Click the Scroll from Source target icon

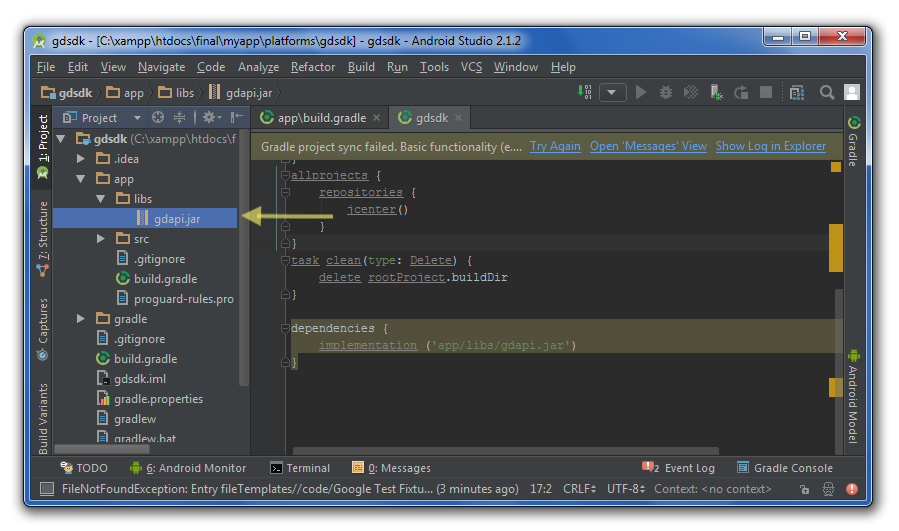(158, 118)
